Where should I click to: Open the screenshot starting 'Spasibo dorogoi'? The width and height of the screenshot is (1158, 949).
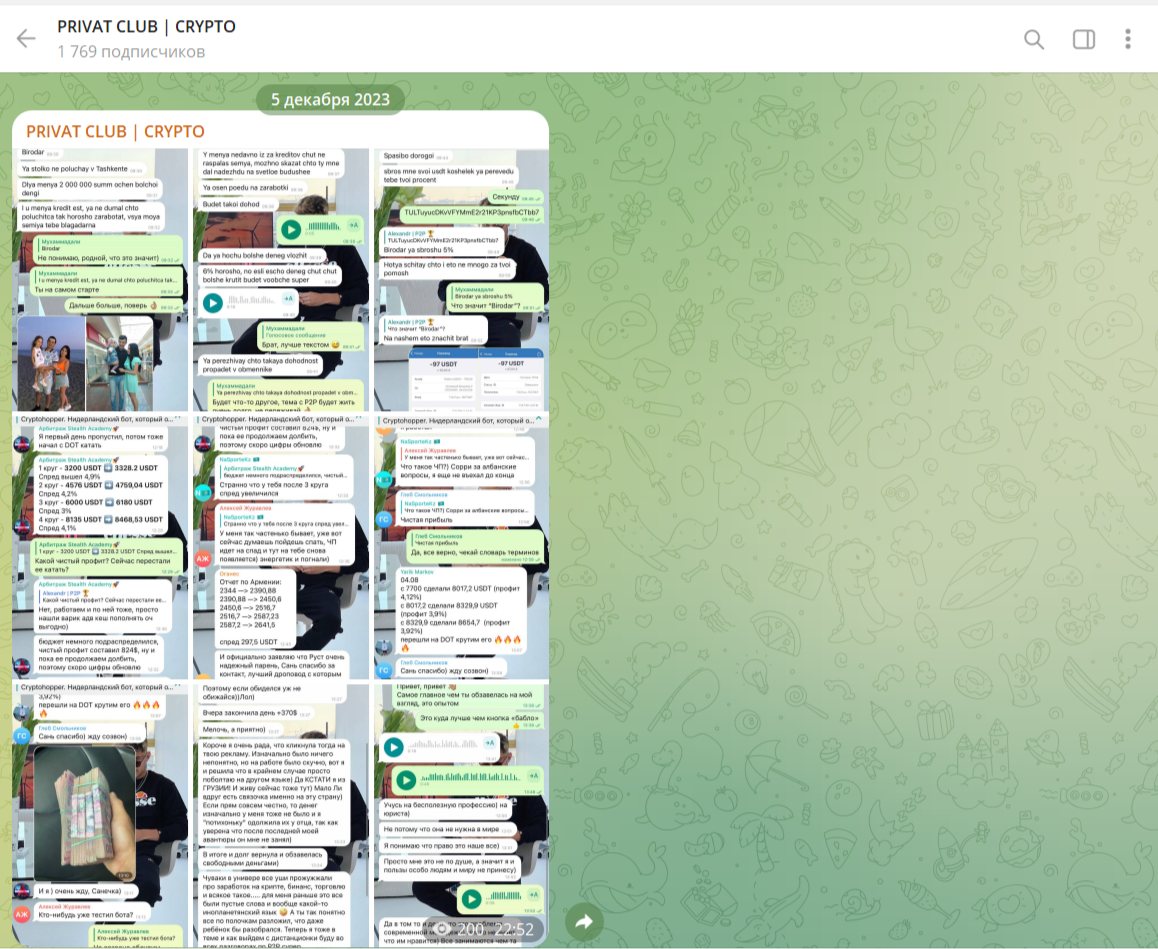point(461,280)
